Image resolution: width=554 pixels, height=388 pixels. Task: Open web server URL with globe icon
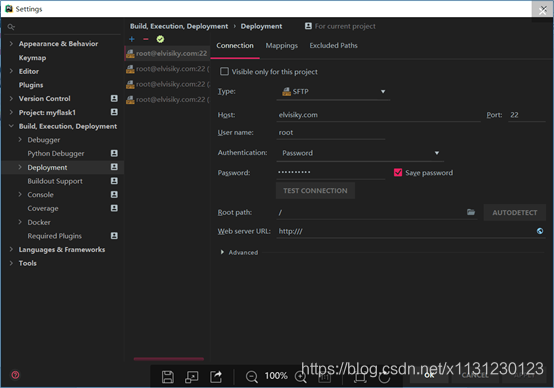click(540, 231)
